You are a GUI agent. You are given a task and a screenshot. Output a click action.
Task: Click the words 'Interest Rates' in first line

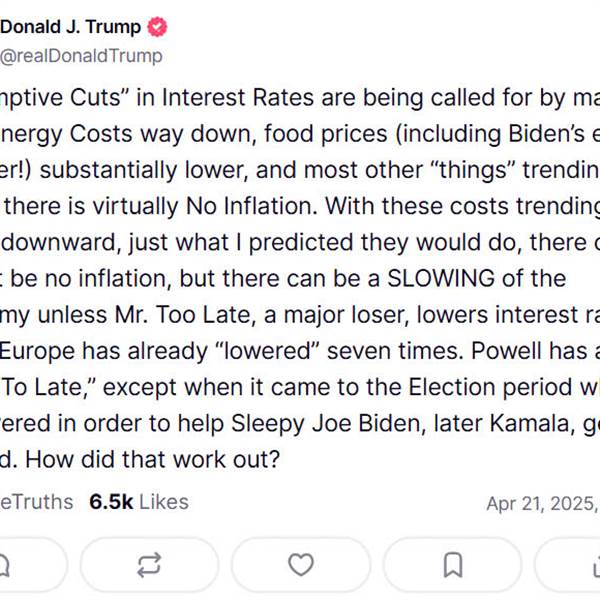[238, 97]
